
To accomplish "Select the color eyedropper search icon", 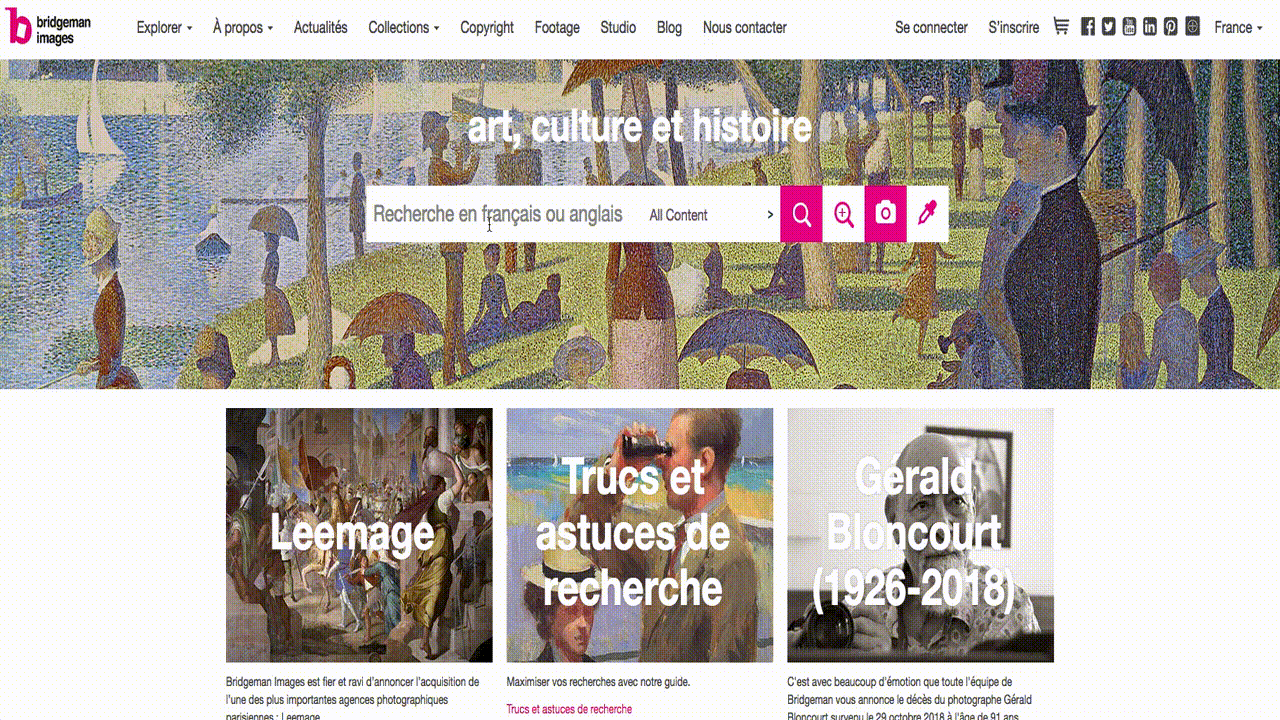I will [x=927, y=214].
